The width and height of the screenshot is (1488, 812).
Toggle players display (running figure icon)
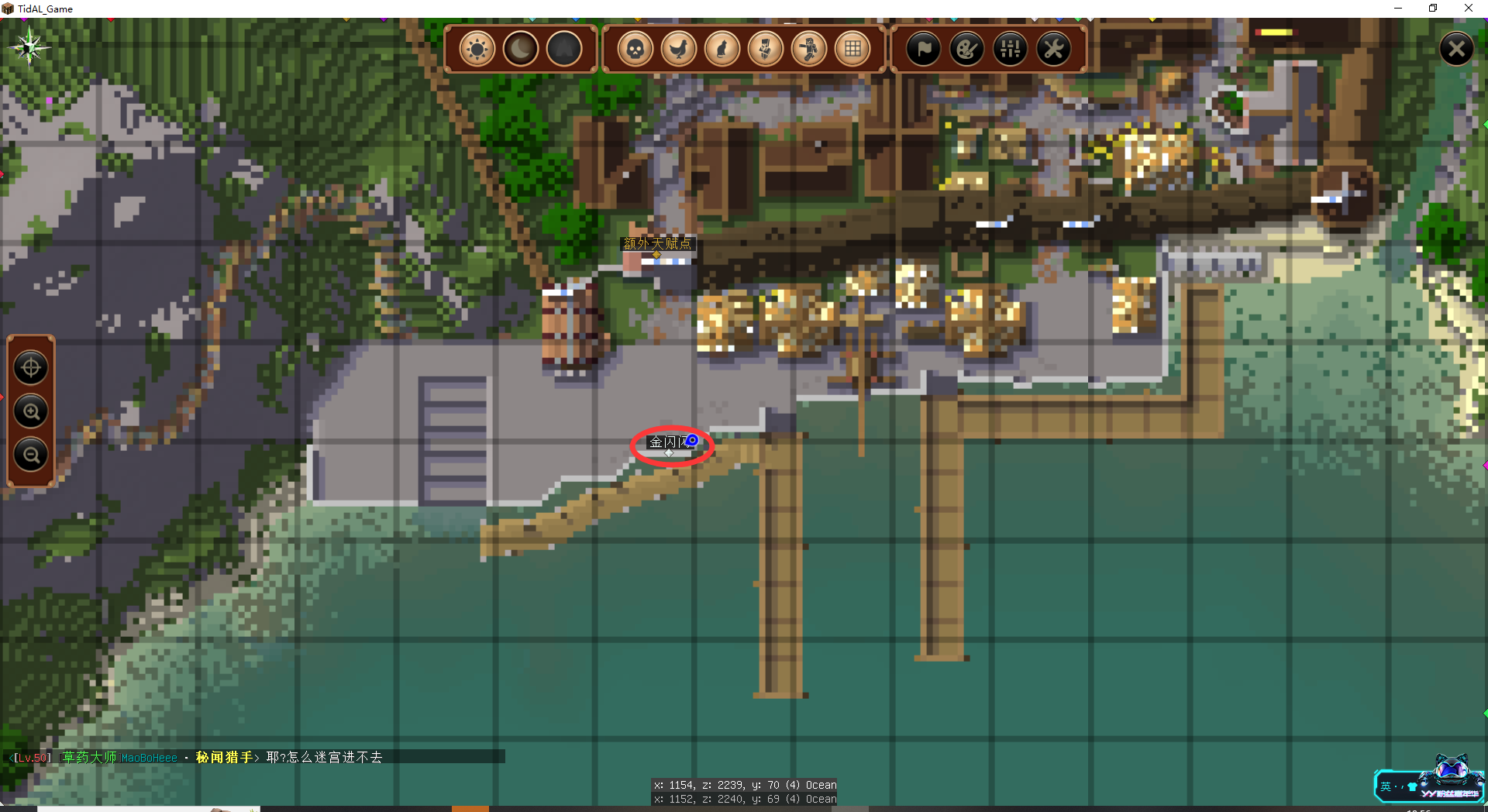tap(808, 50)
